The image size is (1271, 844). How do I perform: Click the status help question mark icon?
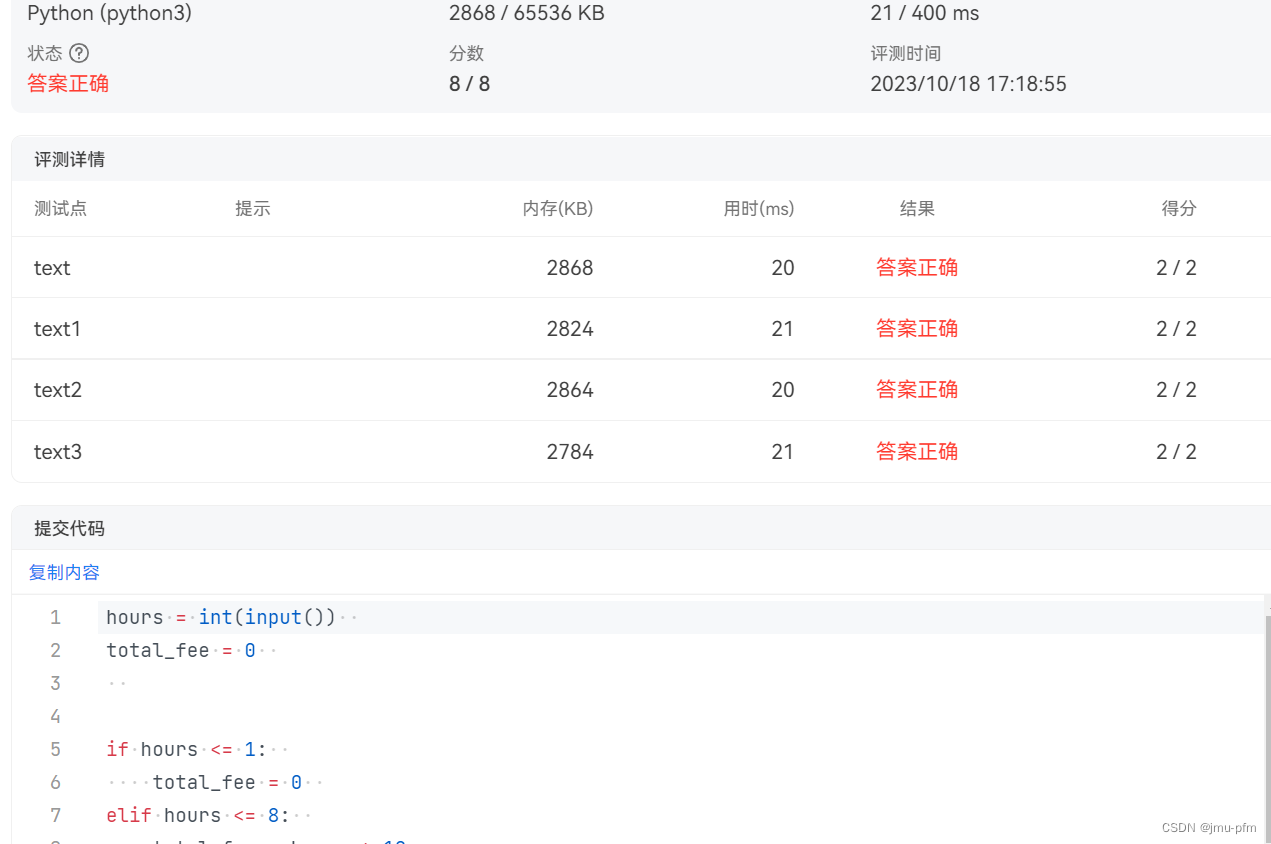79,53
